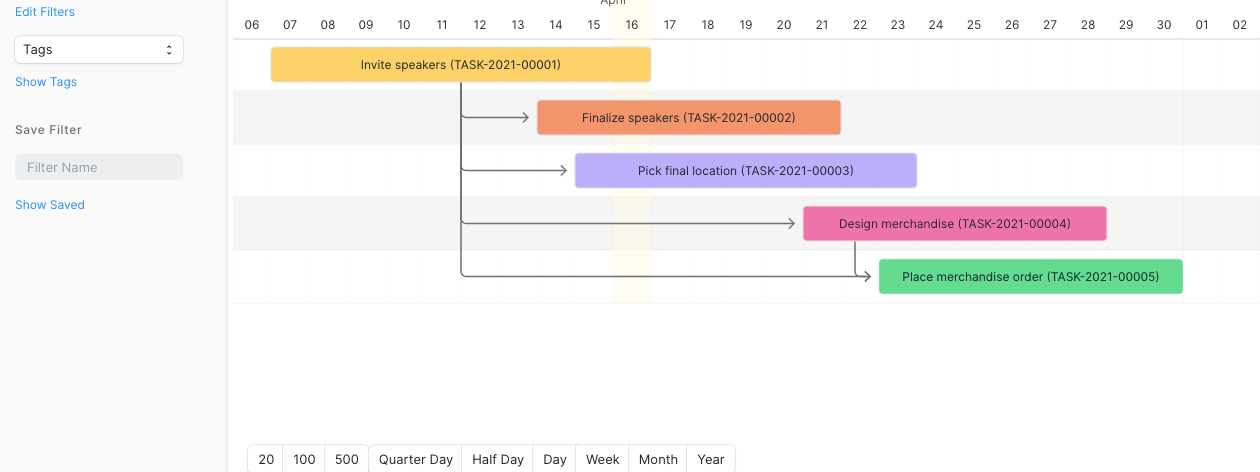Switch Gantt view to Week

pos(603,459)
